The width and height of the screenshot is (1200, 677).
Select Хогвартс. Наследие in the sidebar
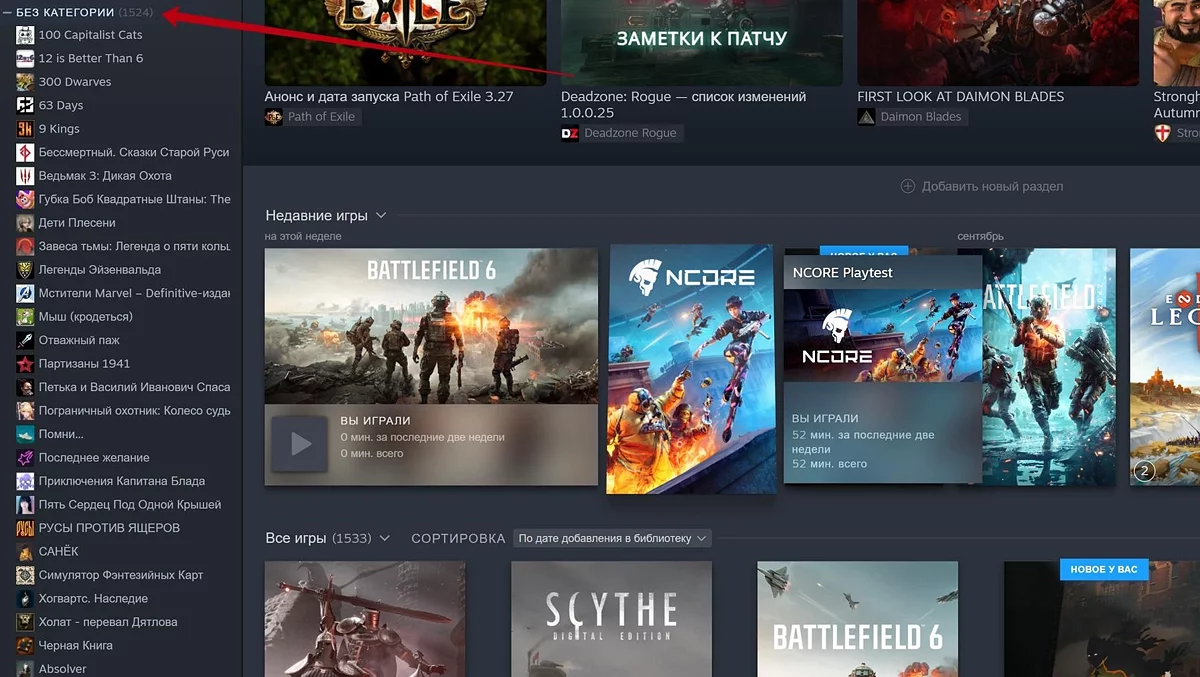[93, 599]
